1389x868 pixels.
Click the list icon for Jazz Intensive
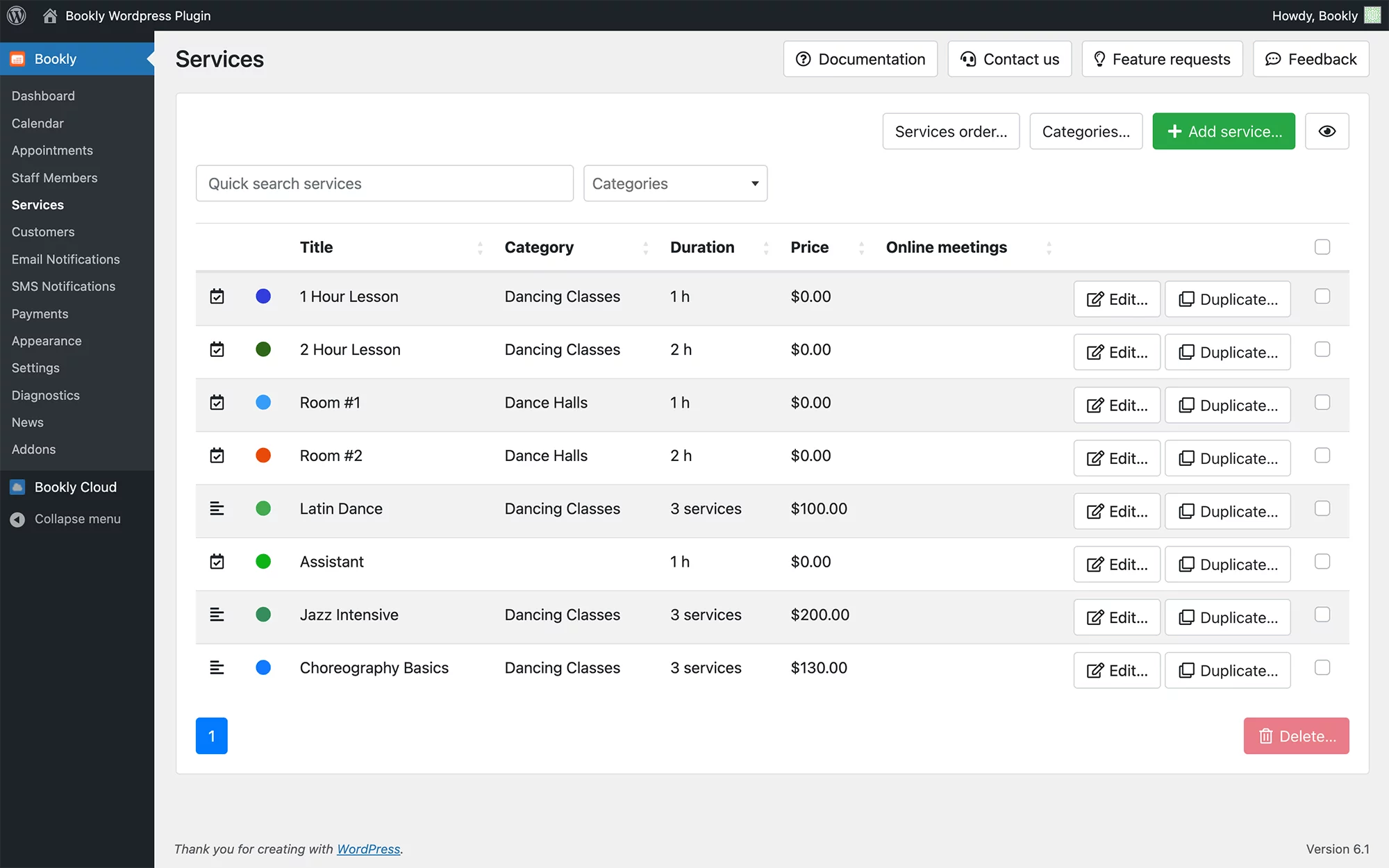[217, 615]
